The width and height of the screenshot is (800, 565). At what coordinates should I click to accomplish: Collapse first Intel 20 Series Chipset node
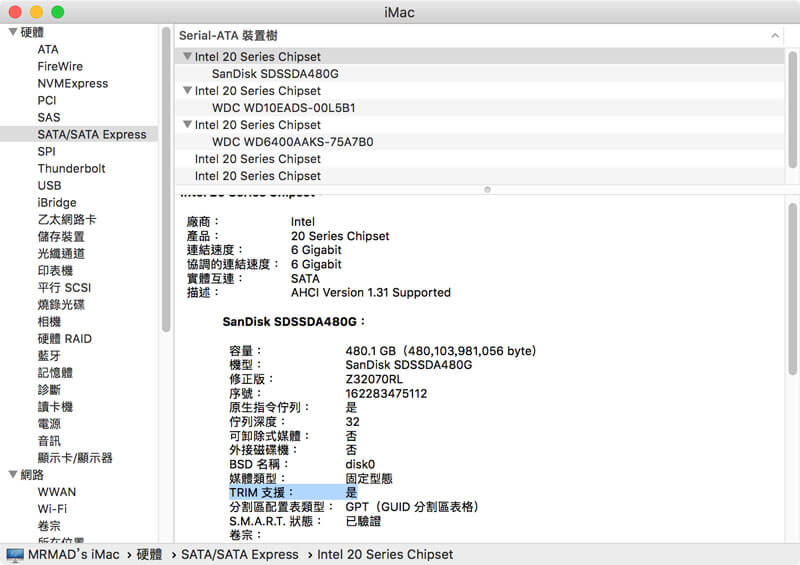coord(187,57)
